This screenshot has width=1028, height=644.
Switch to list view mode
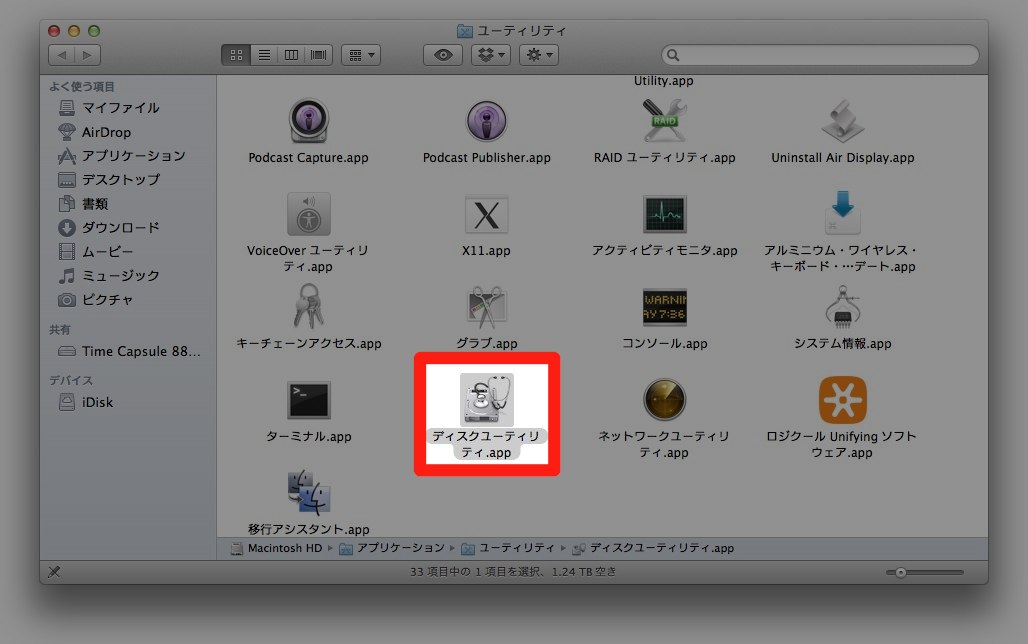[264, 55]
